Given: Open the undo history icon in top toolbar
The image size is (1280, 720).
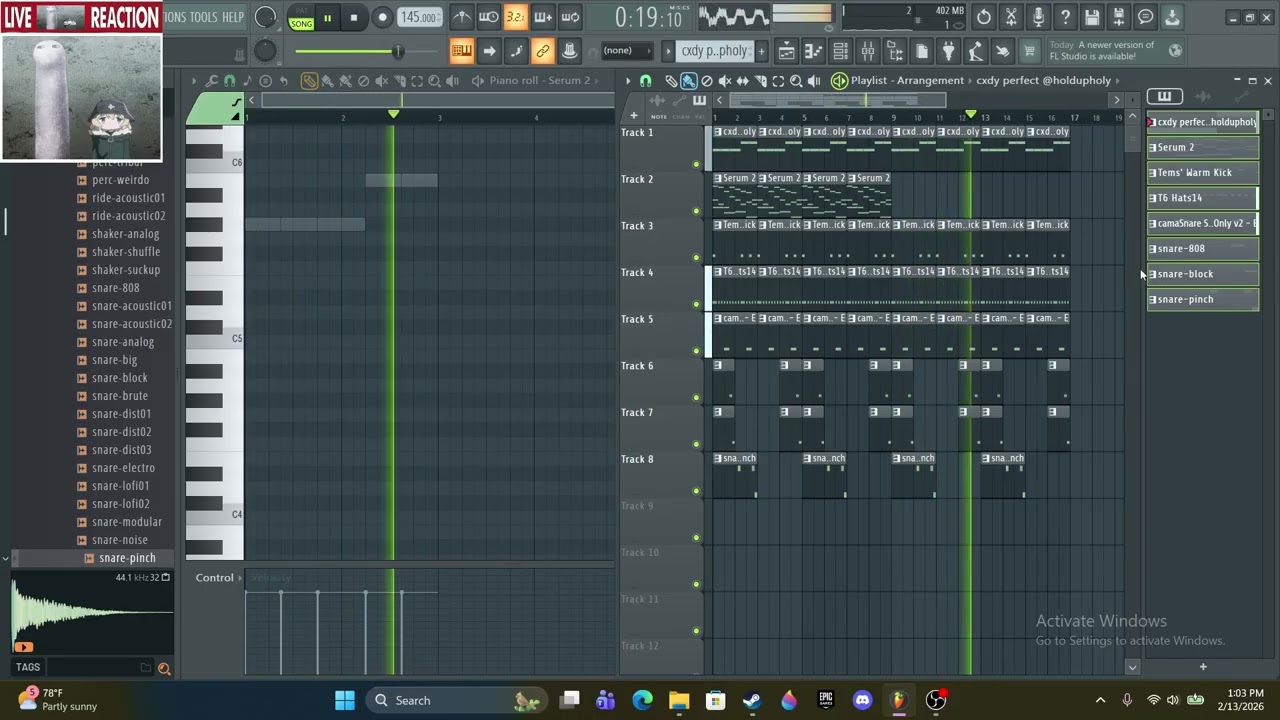Looking at the screenshot, I should 984,17.
